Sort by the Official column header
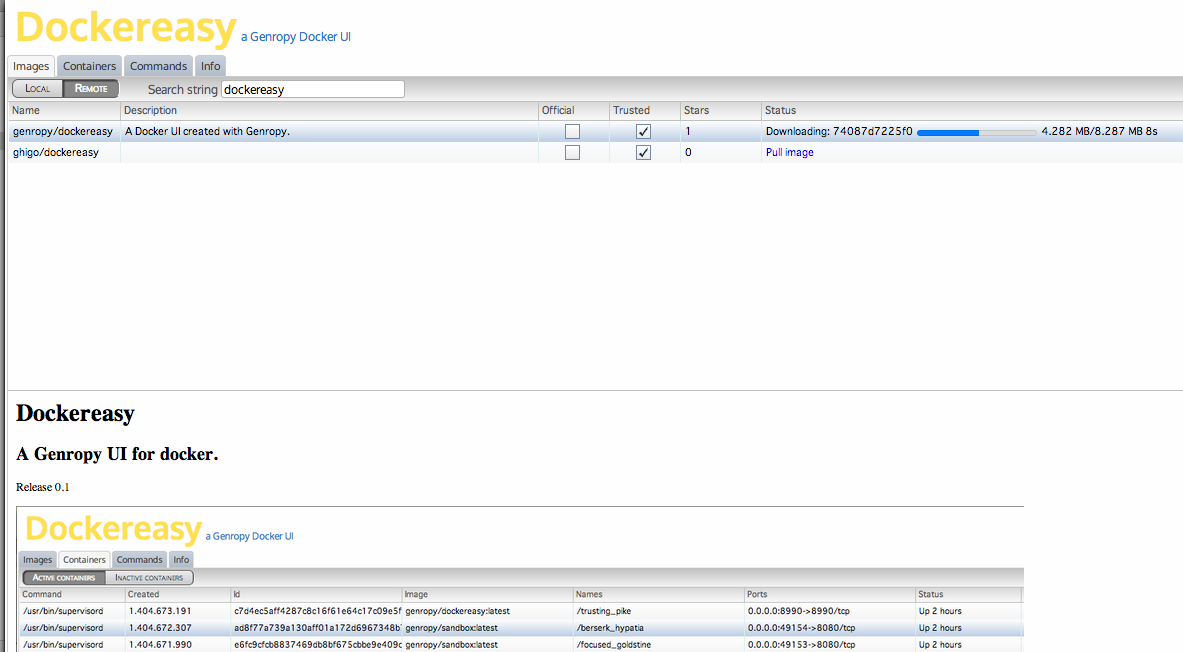The height and width of the screenshot is (652, 1183). click(x=573, y=110)
